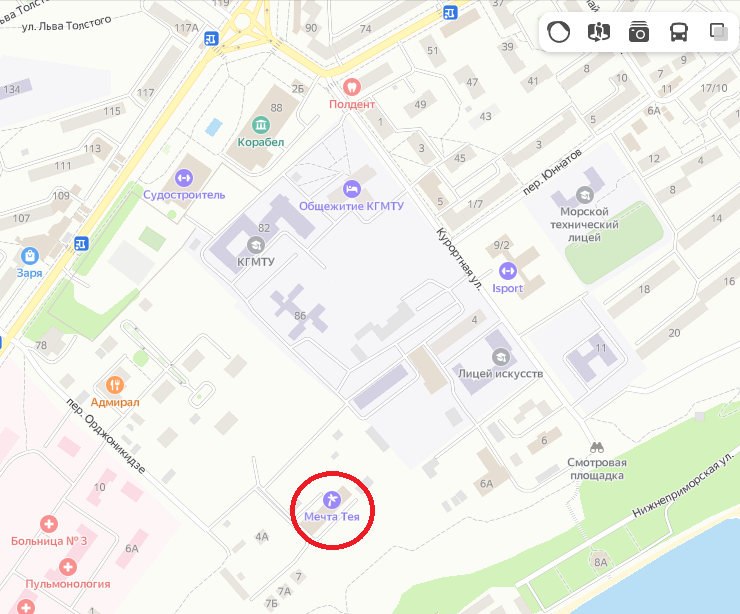Click bus stop icon near Заря
Viewport: 740px width, 614px height.
click(x=81, y=244)
